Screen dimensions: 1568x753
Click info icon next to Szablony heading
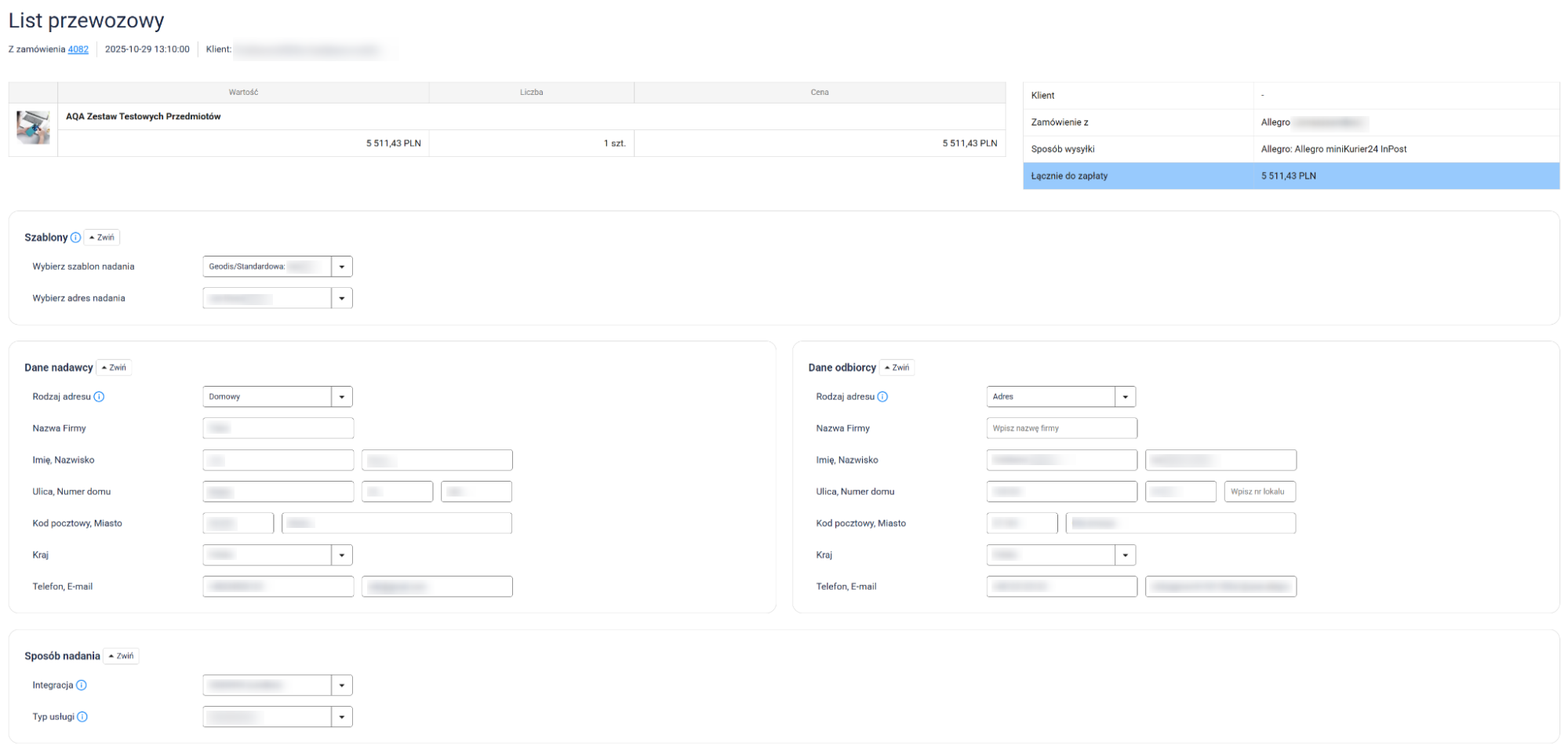75,238
